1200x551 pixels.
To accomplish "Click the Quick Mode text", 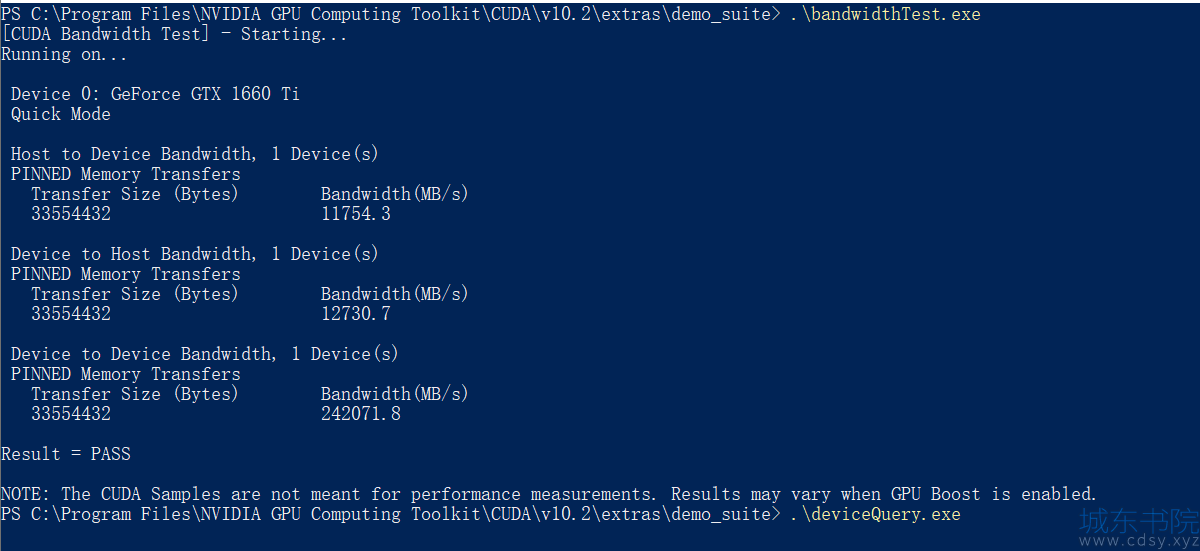I will click(61, 114).
